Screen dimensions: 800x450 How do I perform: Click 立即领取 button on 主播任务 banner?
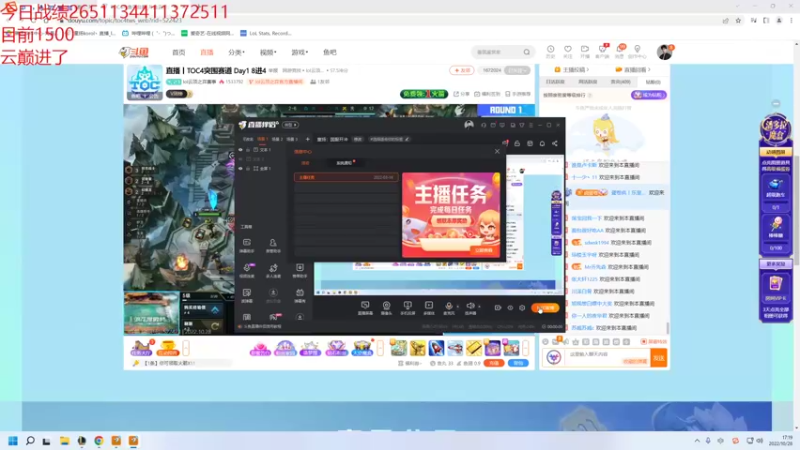tap(484, 250)
